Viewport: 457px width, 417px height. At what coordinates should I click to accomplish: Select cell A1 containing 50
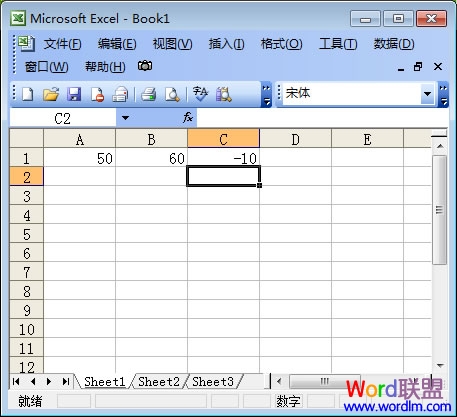click(79, 158)
